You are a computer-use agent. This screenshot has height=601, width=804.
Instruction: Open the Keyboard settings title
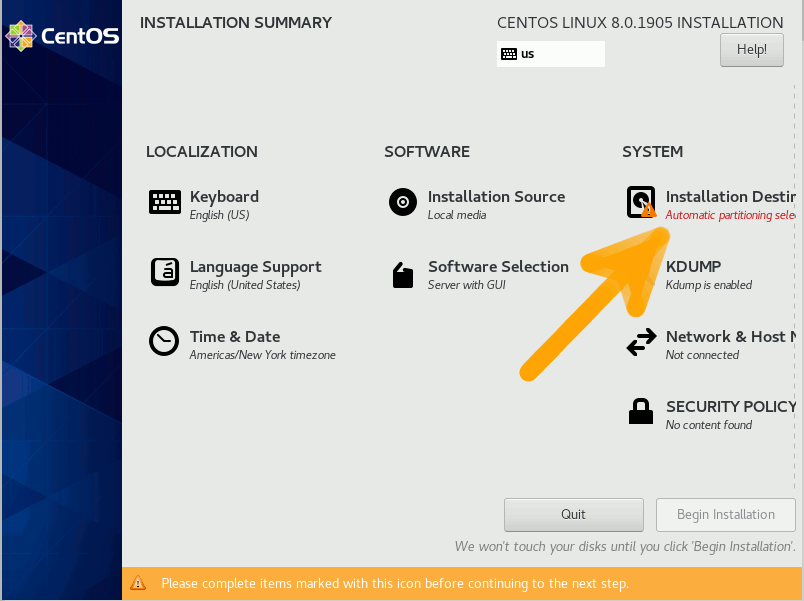tap(224, 197)
